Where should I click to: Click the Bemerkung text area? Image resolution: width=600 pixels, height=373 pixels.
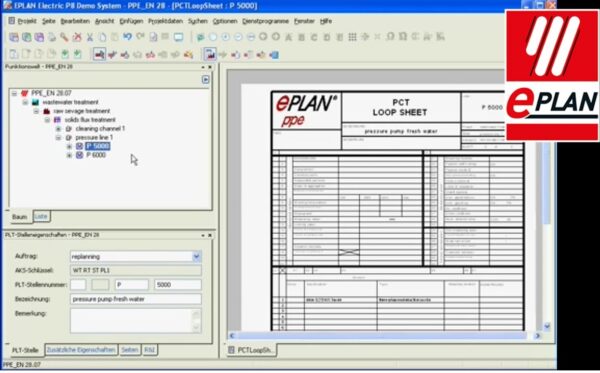(x=135, y=321)
